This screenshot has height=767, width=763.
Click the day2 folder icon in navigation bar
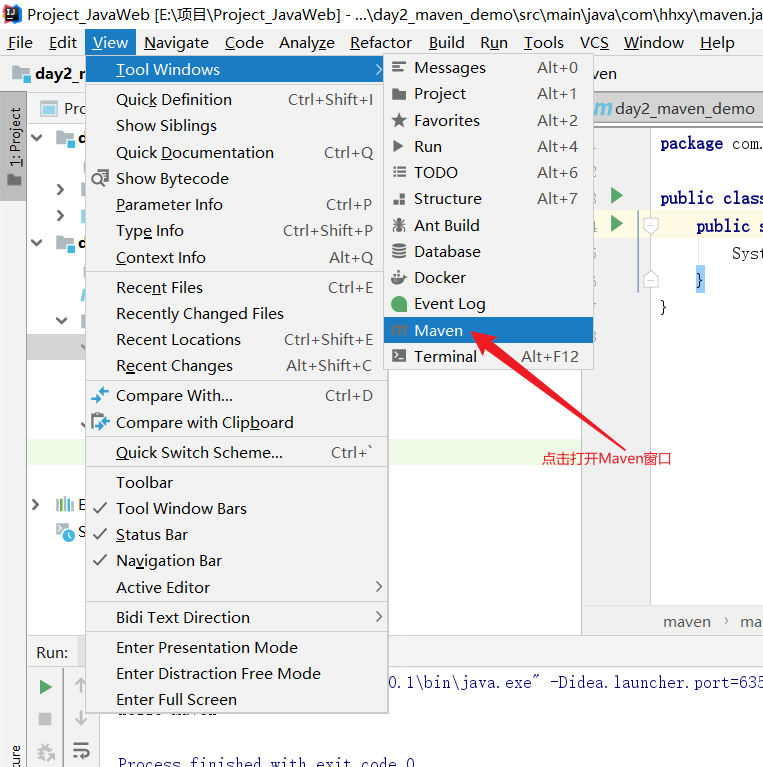pyautogui.click(x=21, y=73)
